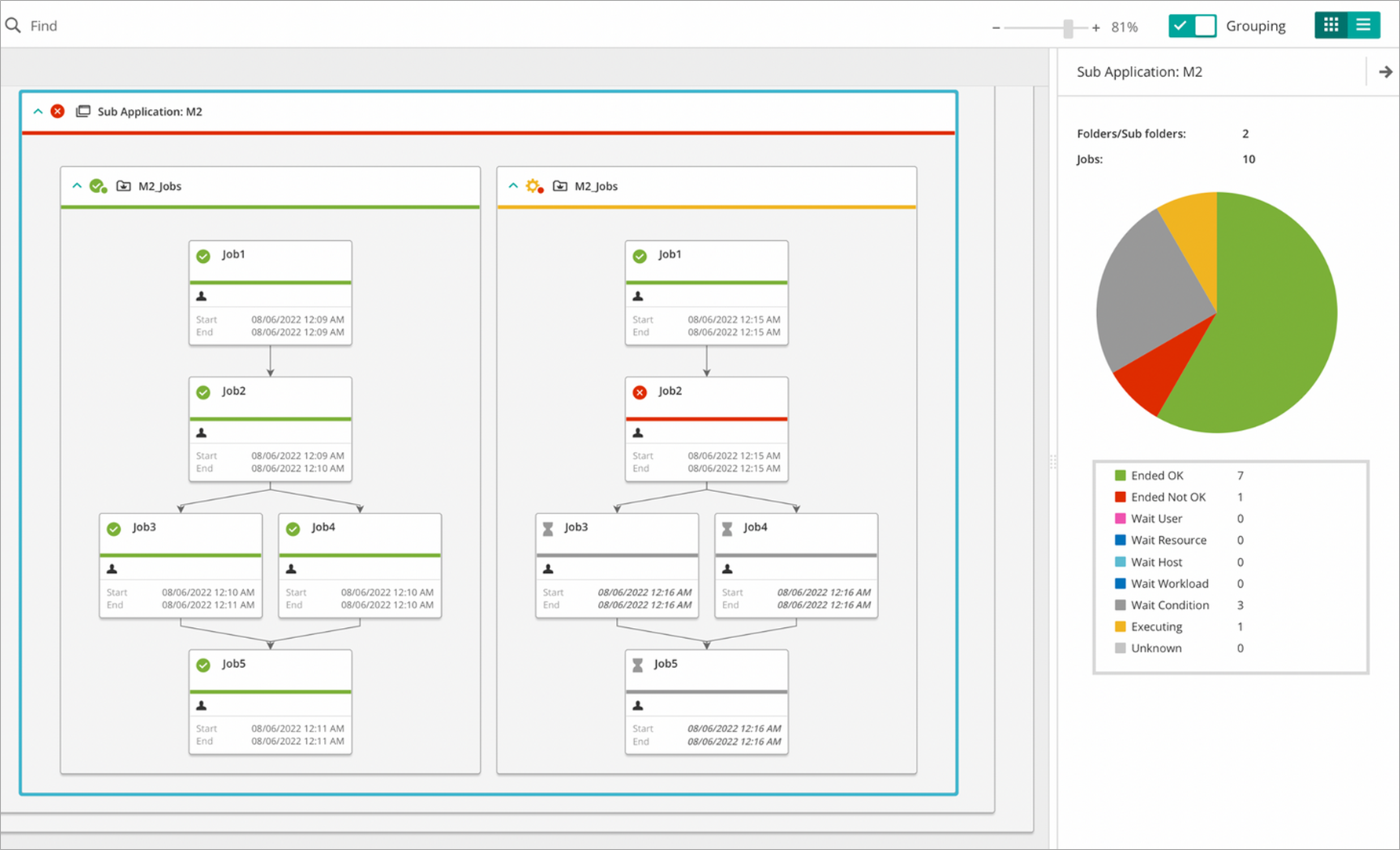The width and height of the screenshot is (1400, 850).
Task: Click the red X icon on the failed Job2
Action: click(640, 392)
